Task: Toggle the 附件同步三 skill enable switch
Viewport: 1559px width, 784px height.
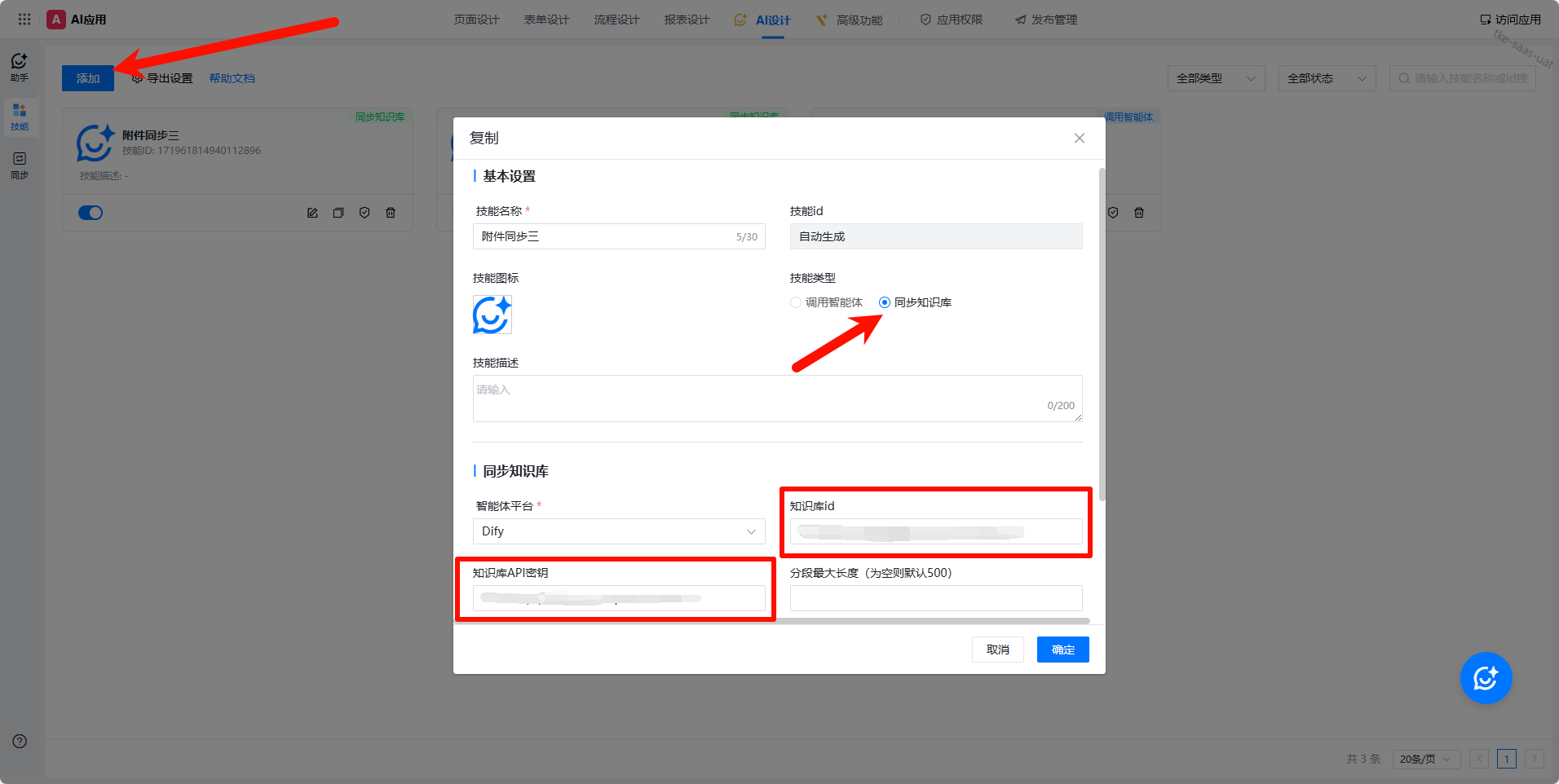Action: coord(91,213)
